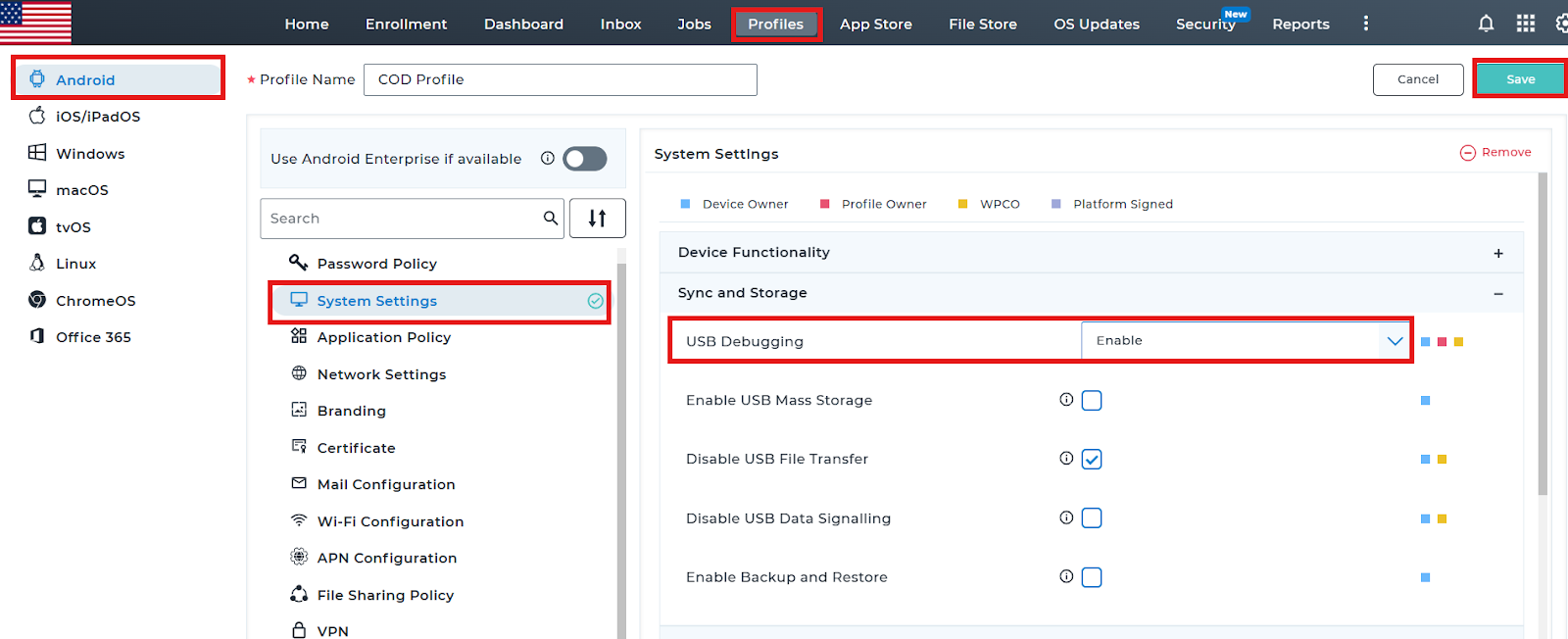Click the Save button
This screenshot has height=639, width=1568.
point(1520,79)
